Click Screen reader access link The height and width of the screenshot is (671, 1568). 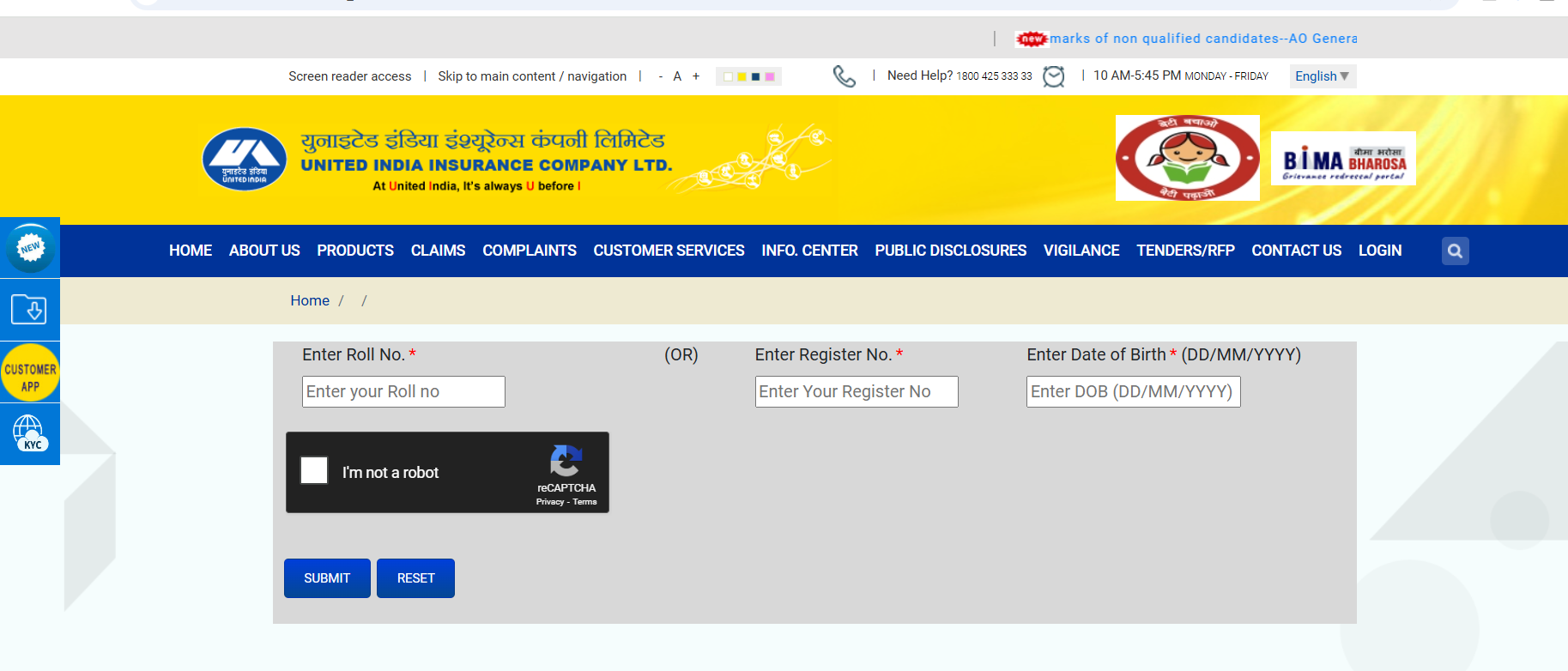[x=350, y=76]
